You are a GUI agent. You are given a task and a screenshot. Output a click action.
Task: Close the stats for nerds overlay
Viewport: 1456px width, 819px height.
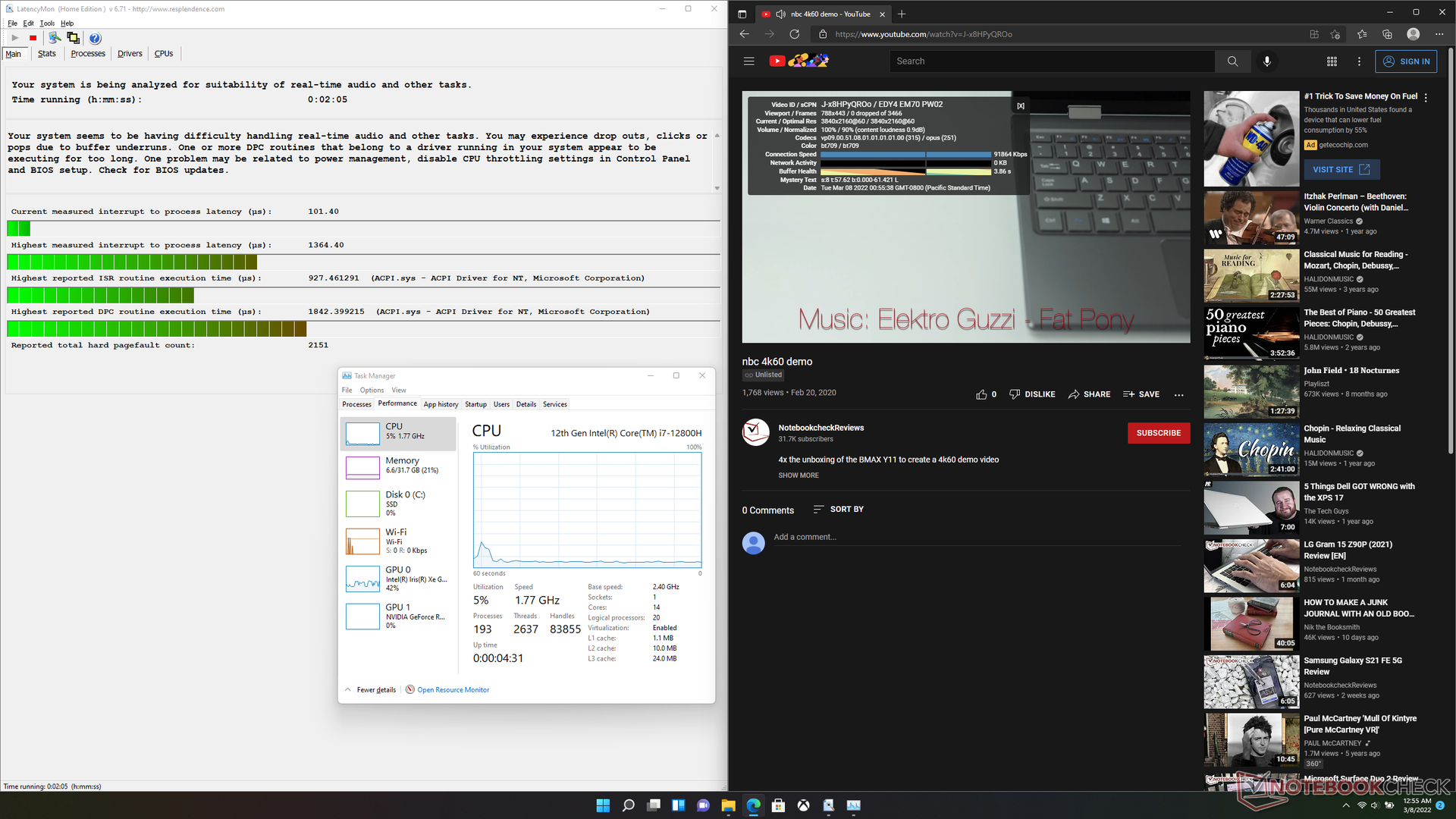[1021, 106]
